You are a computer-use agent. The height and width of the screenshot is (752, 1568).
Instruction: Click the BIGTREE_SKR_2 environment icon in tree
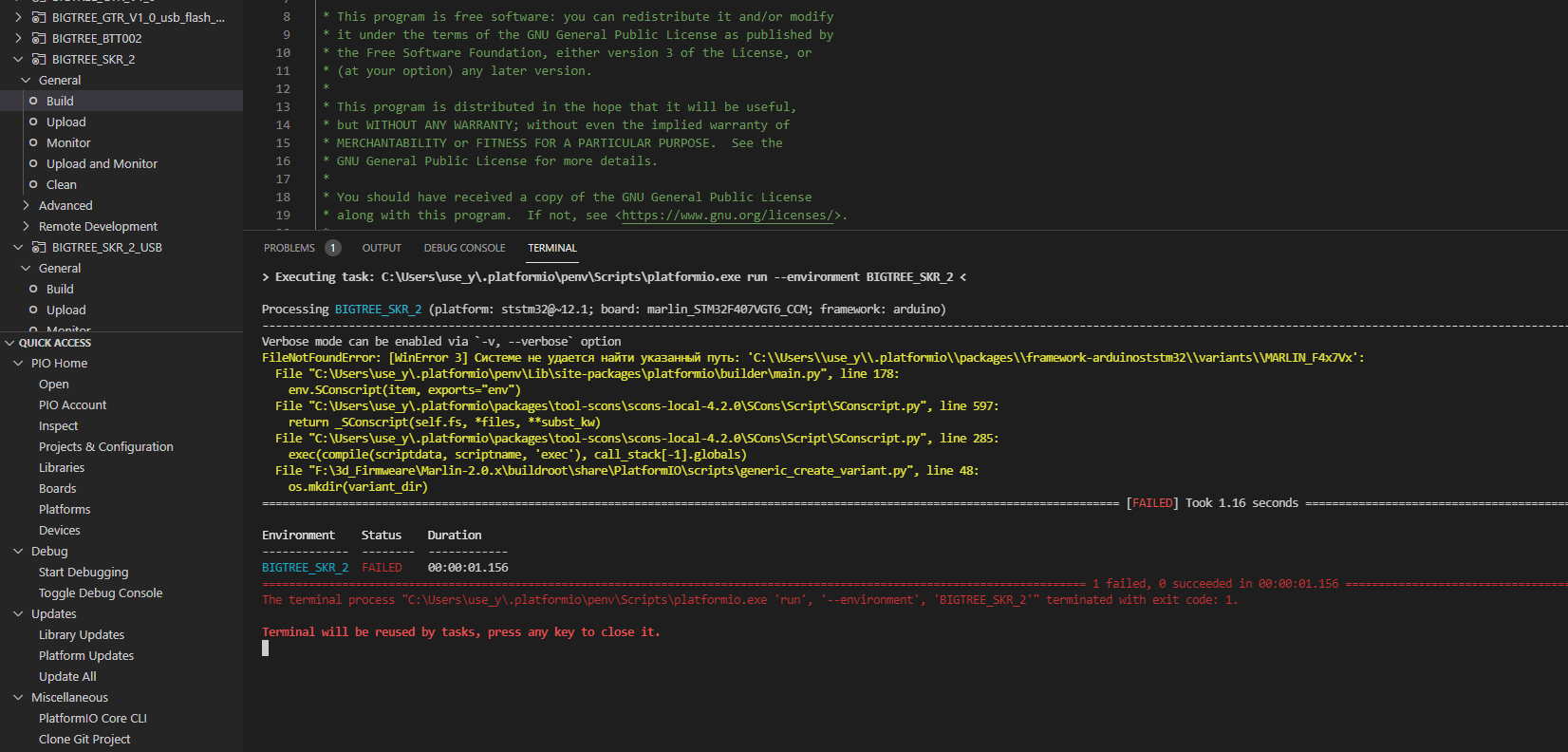coord(39,59)
